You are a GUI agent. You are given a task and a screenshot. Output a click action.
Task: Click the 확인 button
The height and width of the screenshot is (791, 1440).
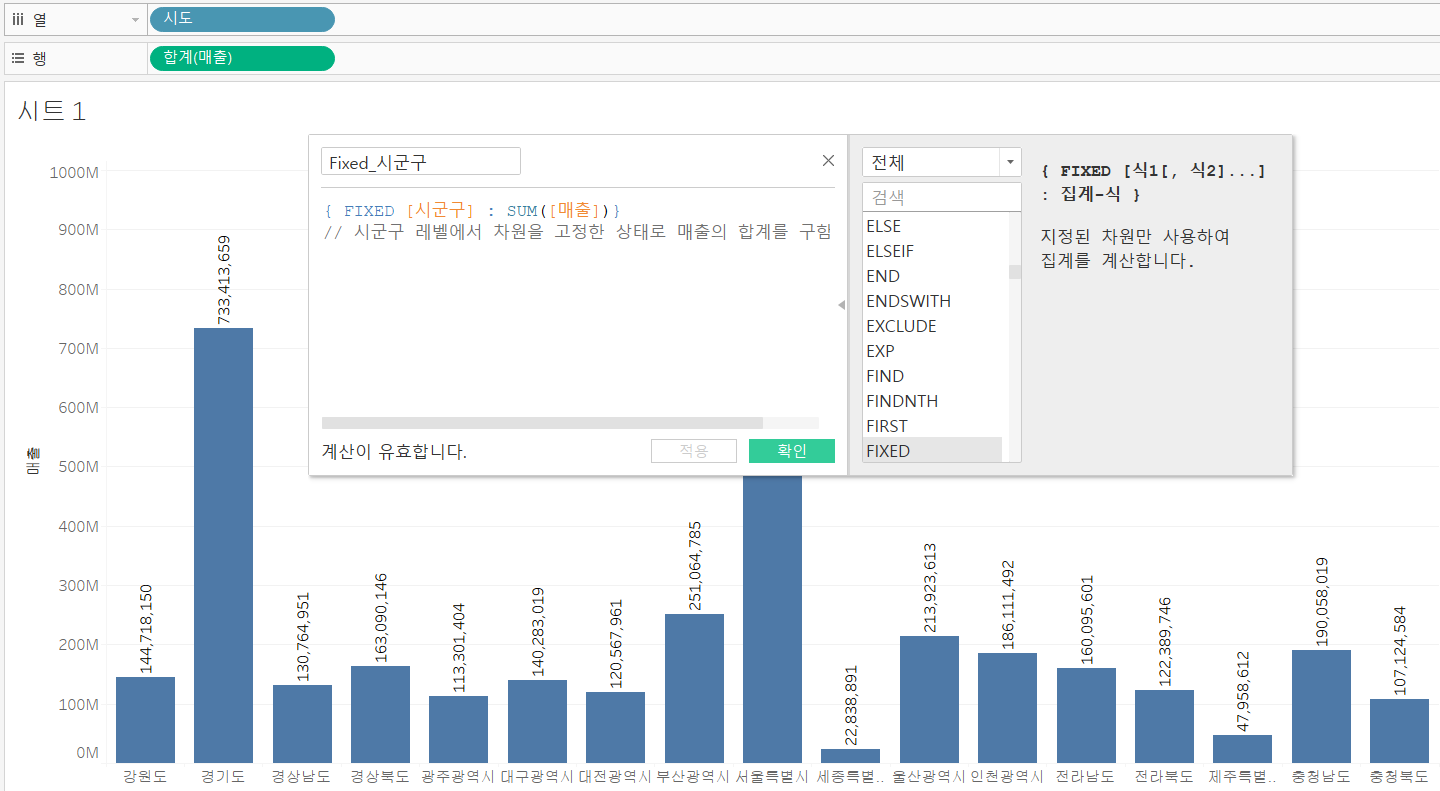791,451
